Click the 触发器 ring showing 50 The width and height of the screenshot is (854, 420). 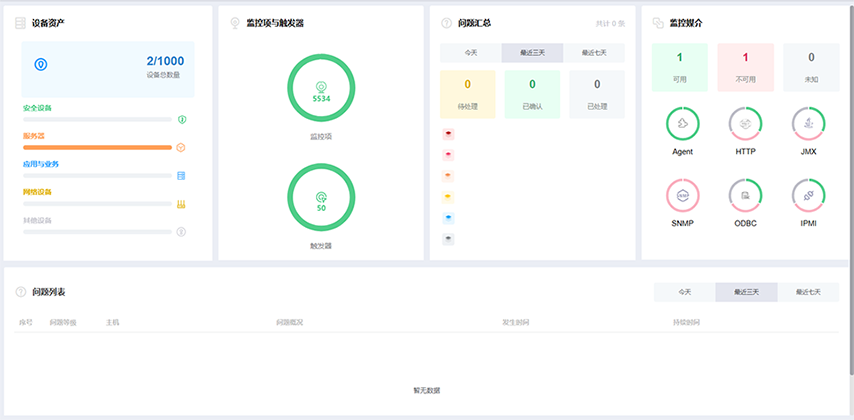coord(321,197)
